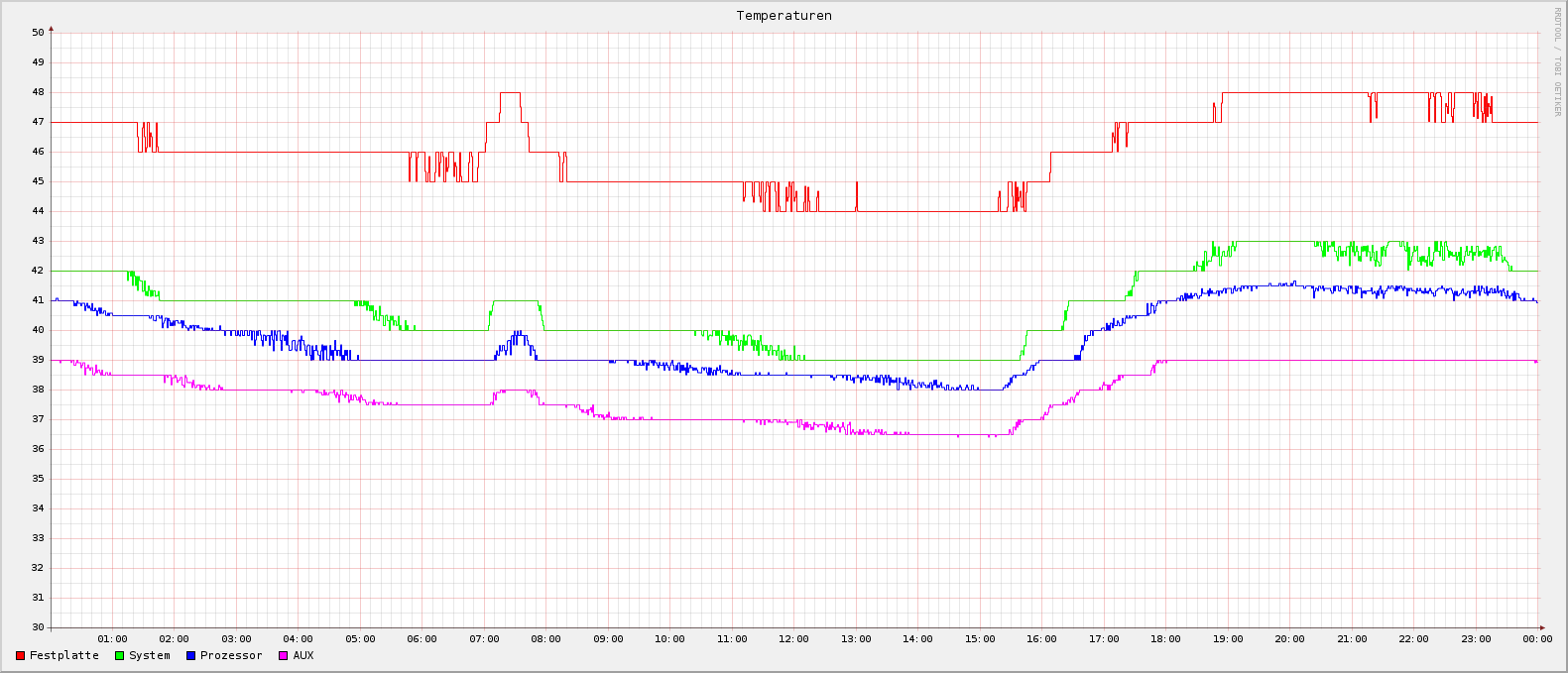Screen dimensions: 1568x673
Task: Click the RRDTOOL / TOBI OETIKER watermark
Action: click(x=1557, y=61)
